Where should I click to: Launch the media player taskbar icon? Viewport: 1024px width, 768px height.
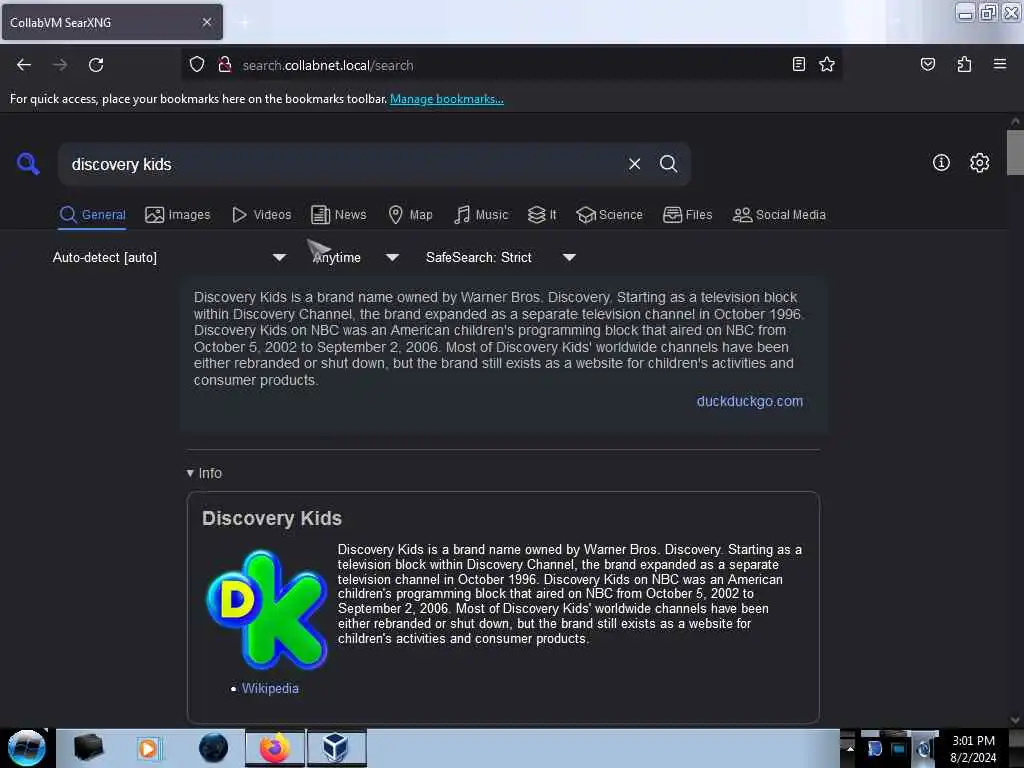point(148,748)
